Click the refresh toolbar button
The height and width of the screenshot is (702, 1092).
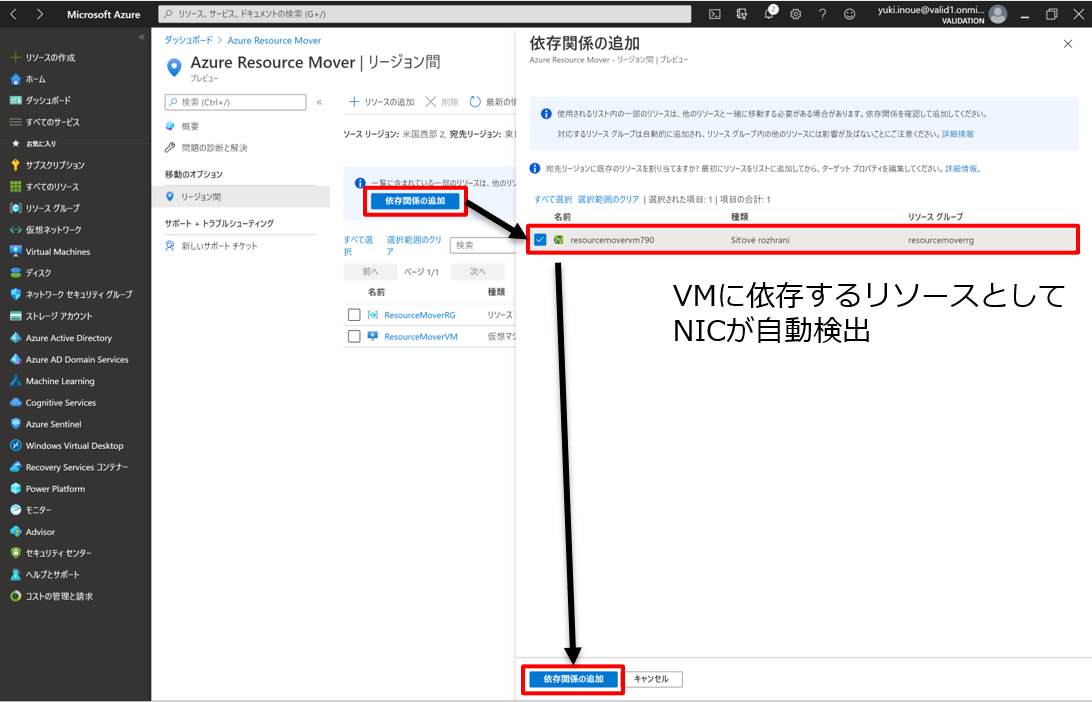pyautogui.click(x=492, y=102)
